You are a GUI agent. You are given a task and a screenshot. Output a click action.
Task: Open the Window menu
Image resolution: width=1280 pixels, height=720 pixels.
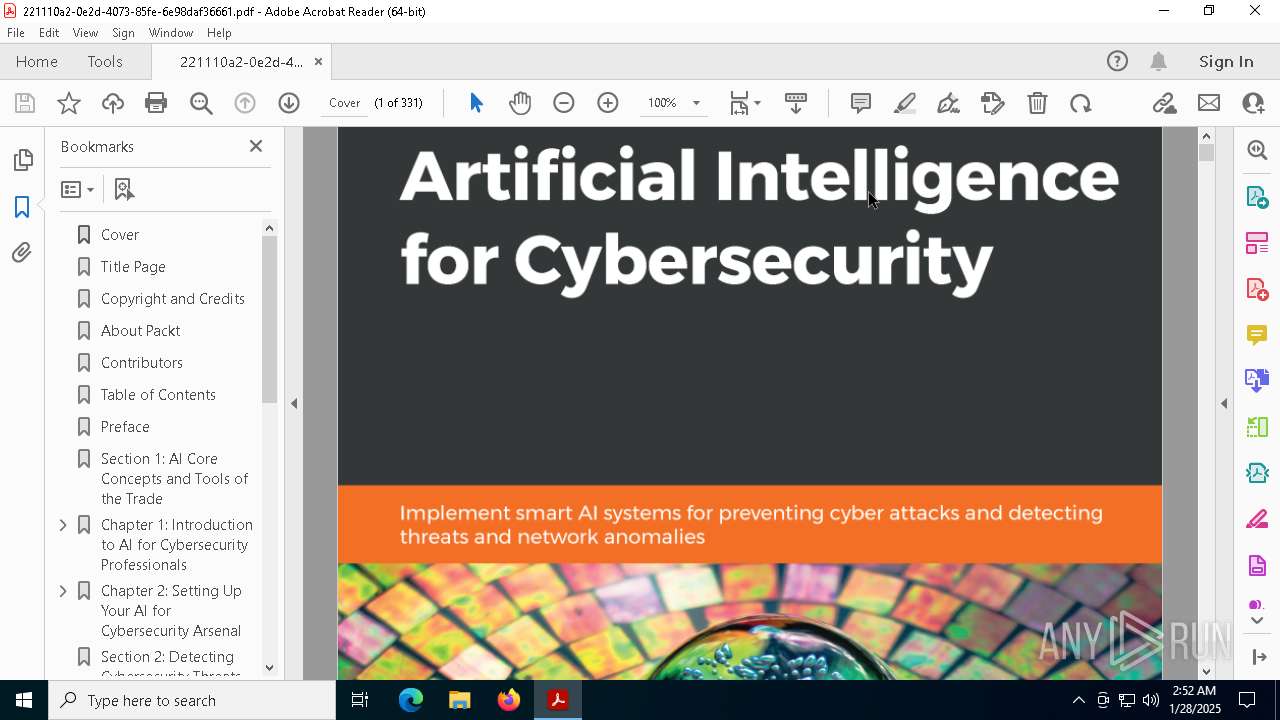tap(171, 32)
